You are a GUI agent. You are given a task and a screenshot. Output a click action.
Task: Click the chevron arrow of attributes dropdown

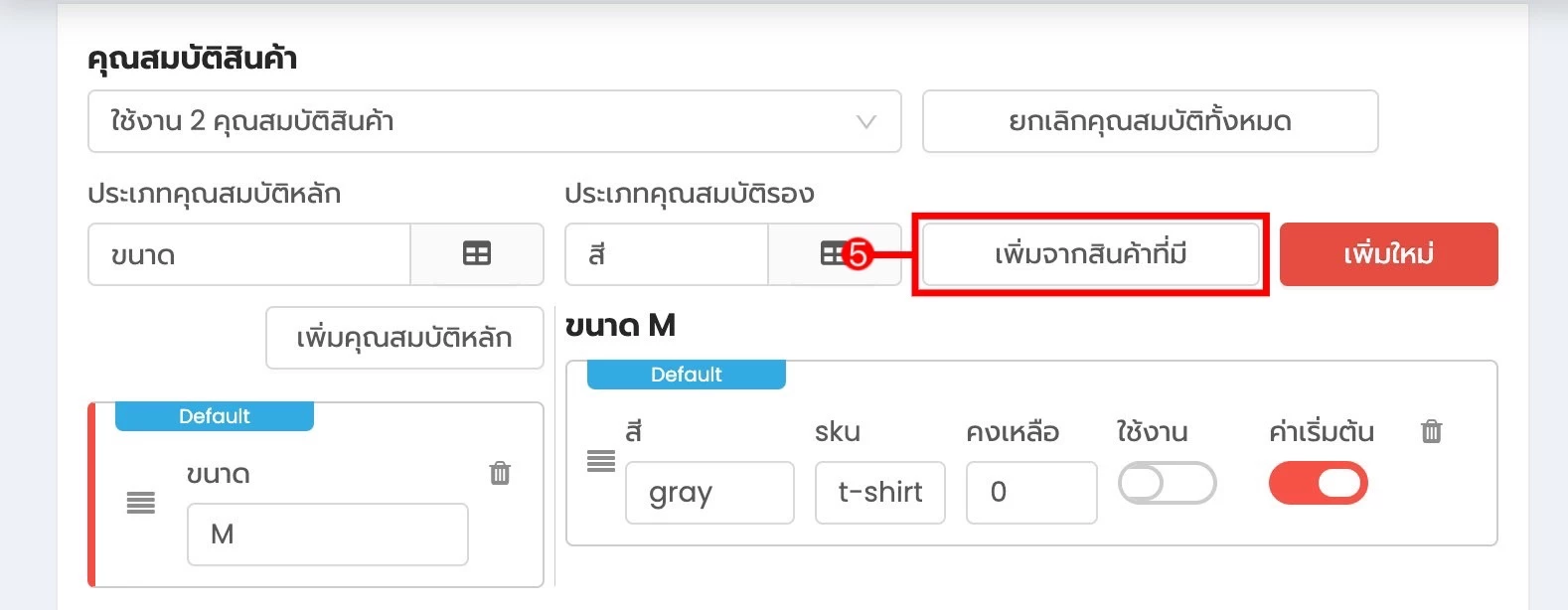[x=866, y=122]
